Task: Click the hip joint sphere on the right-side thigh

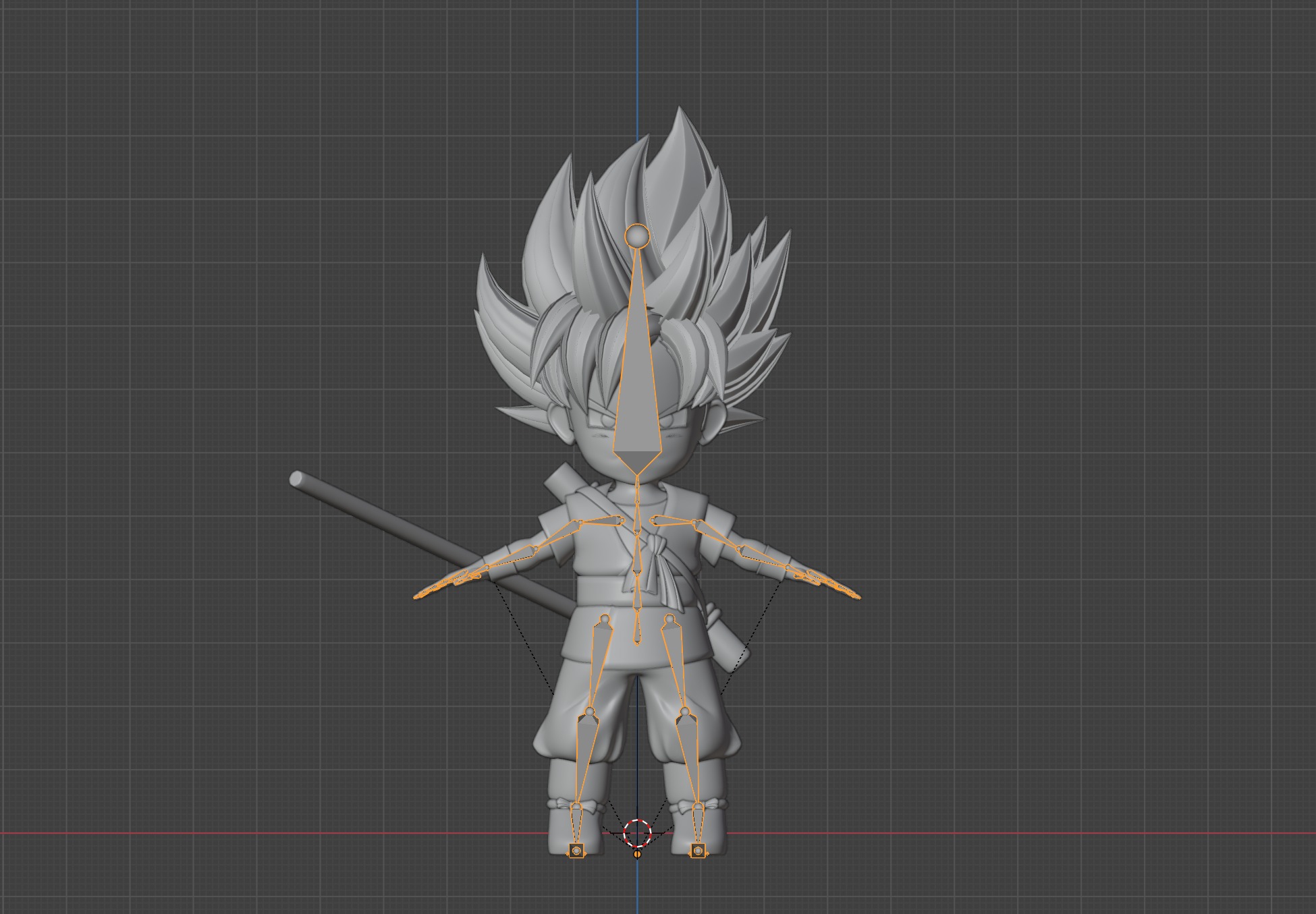Action: tap(669, 619)
